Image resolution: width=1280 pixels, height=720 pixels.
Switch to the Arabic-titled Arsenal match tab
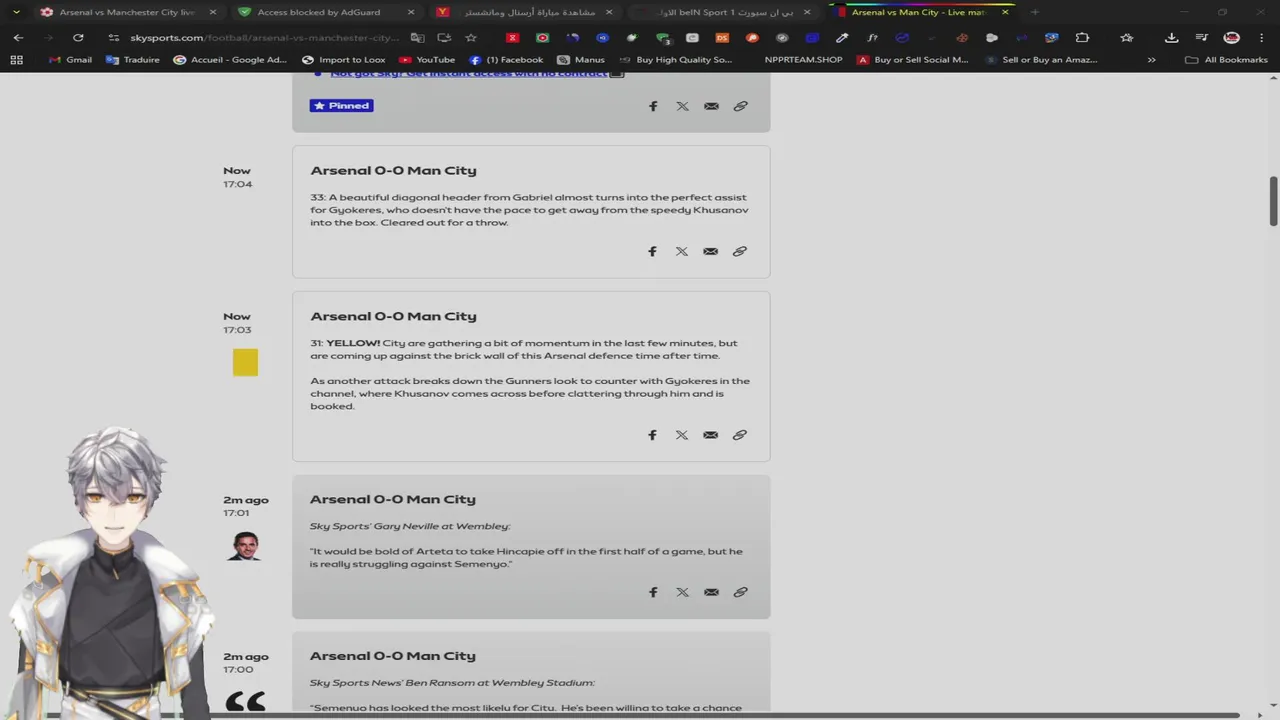(527, 12)
